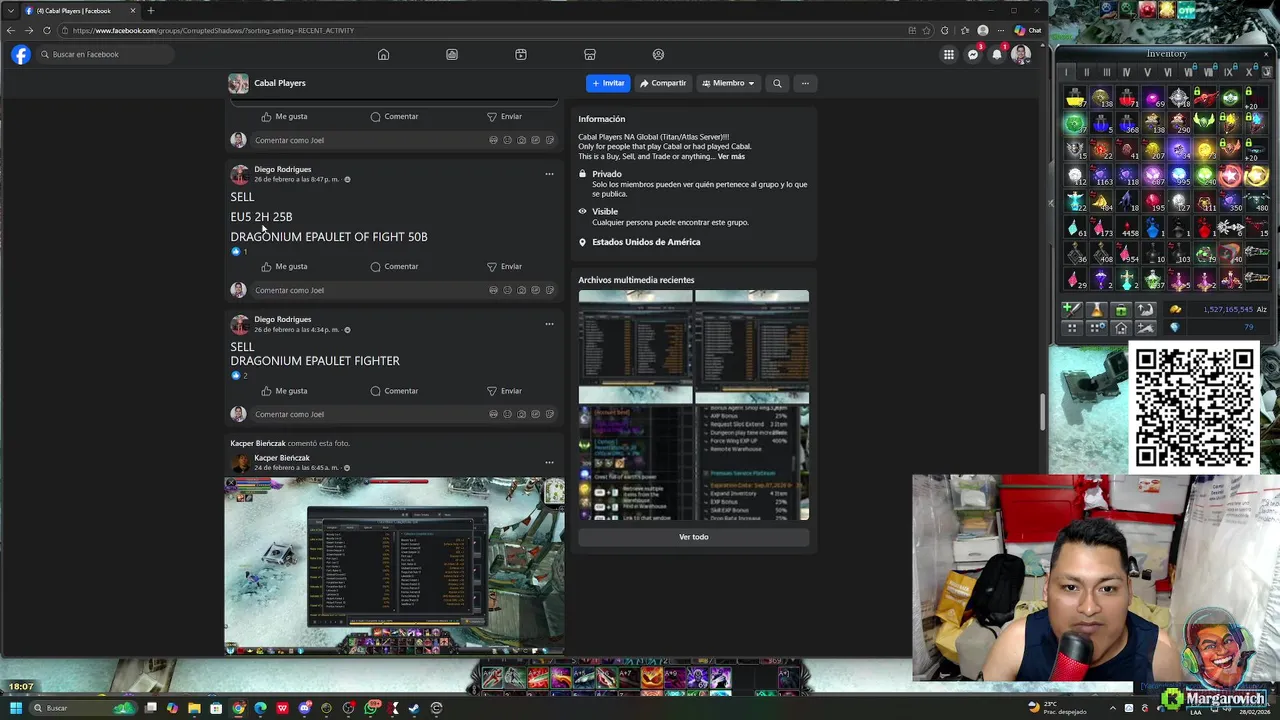
Task: Open right recent media thumbnail
Action: point(752,346)
